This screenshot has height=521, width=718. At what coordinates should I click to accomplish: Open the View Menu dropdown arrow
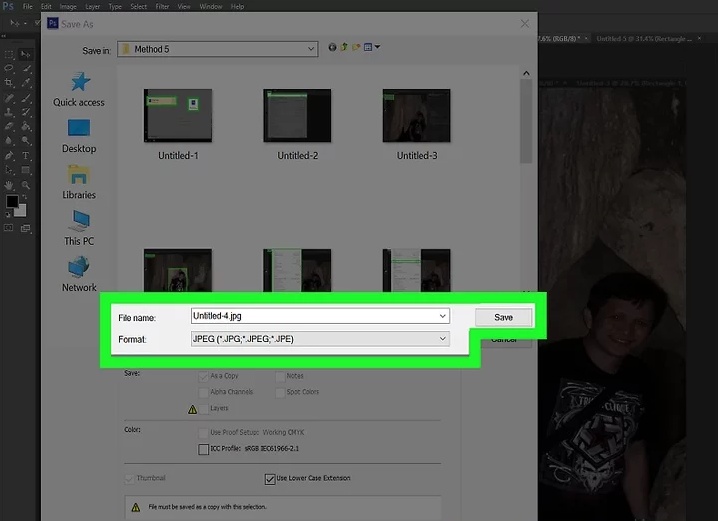coord(377,47)
